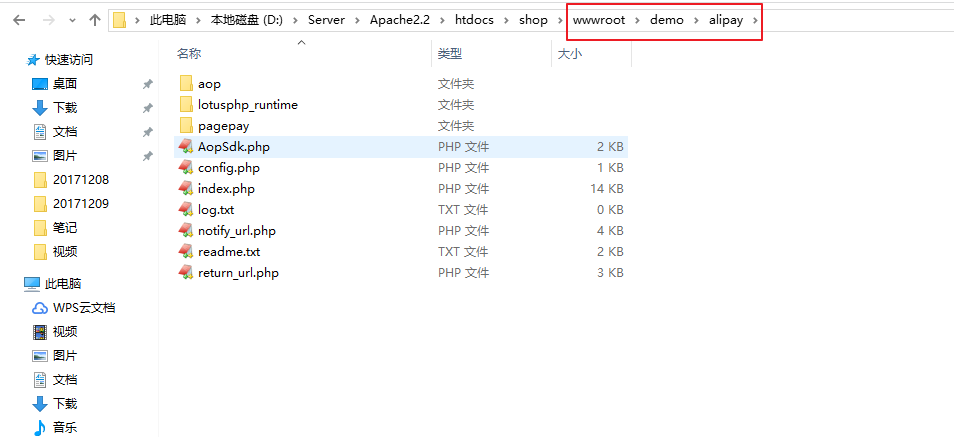This screenshot has width=954, height=437.
Task: Open WPS云文档 in sidebar
Action: point(83,308)
